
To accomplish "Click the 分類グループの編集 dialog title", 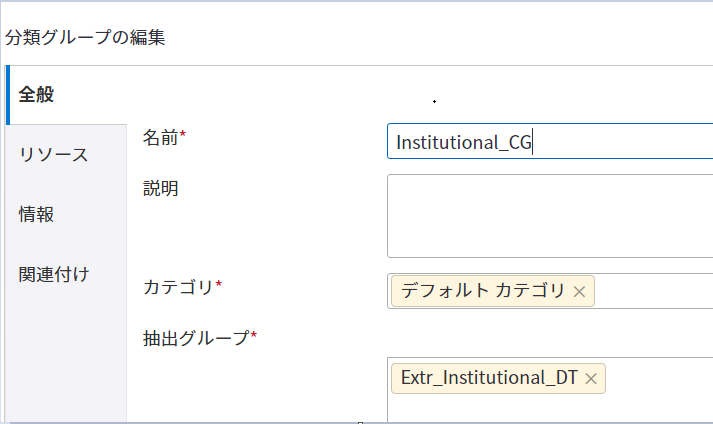I will (x=85, y=38).
